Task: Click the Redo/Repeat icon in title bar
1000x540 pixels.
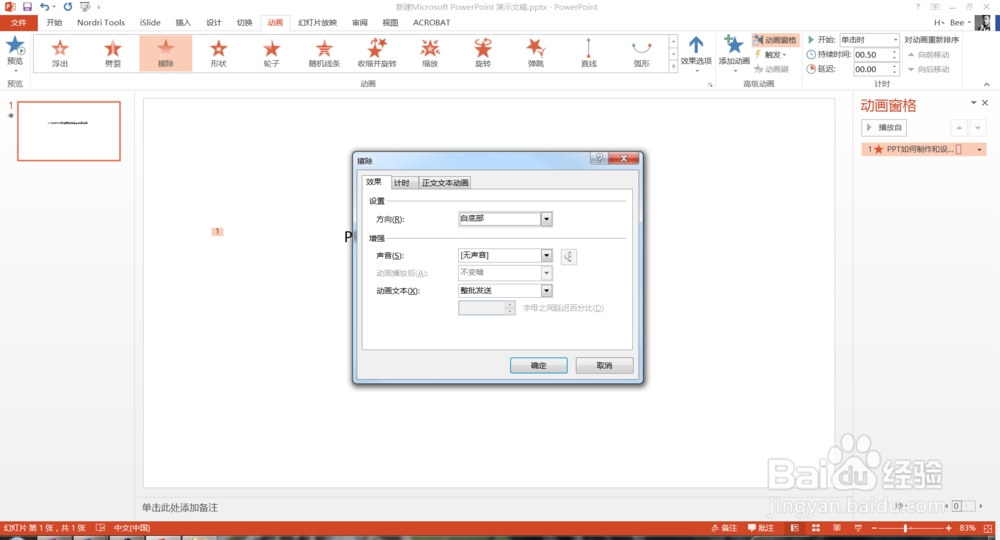Action: pyautogui.click(x=68, y=6)
